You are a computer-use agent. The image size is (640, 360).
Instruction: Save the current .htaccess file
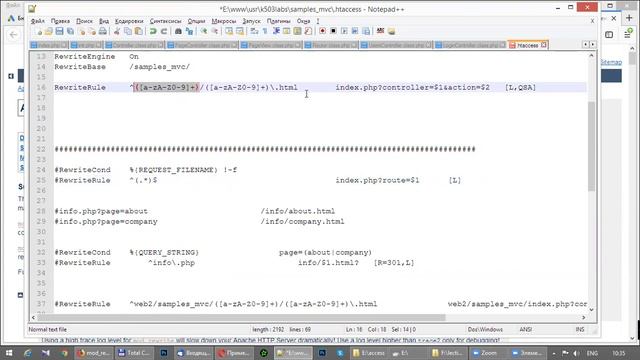(x=60, y=31)
